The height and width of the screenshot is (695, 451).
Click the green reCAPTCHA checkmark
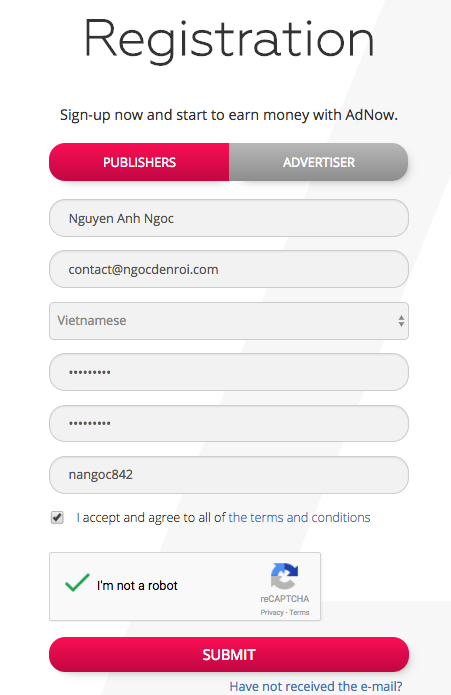[77, 582]
